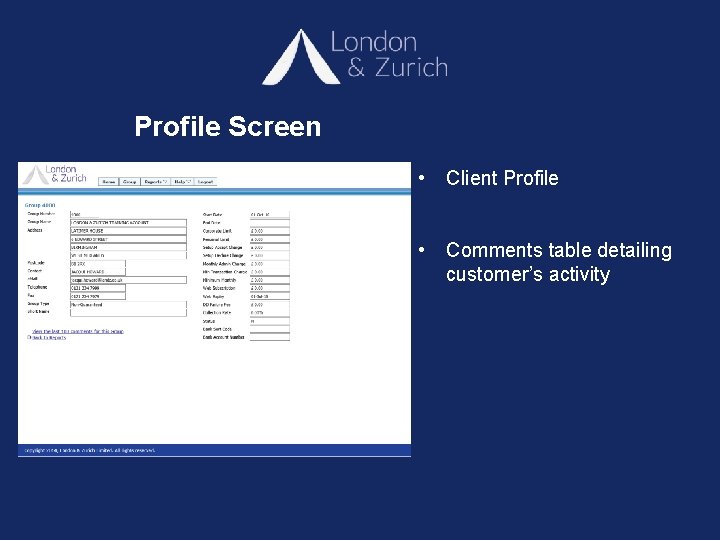Click the Telephone field label
Image resolution: width=720 pixels, height=540 pixels.
click(x=37, y=287)
